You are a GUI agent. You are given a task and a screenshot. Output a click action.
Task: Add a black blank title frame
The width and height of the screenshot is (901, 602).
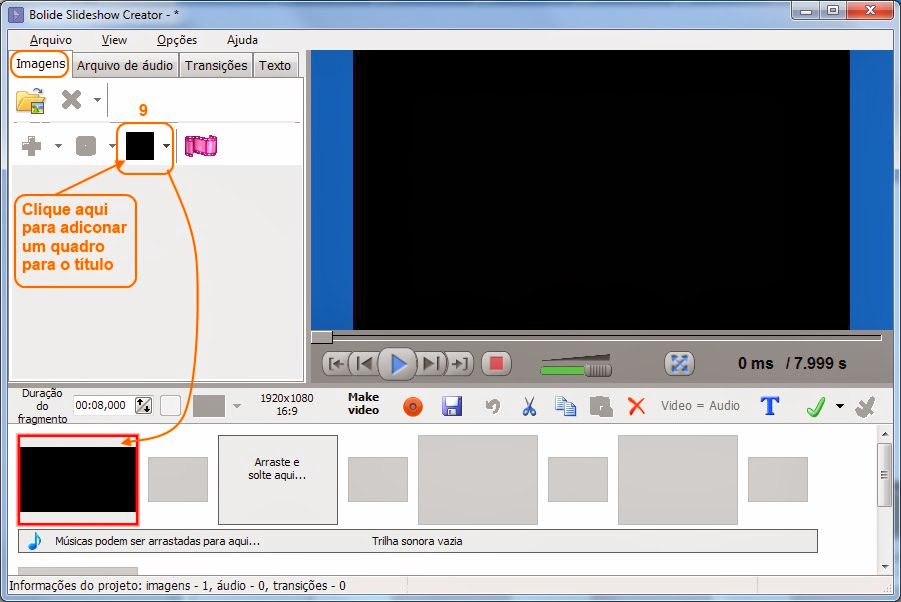pos(140,146)
